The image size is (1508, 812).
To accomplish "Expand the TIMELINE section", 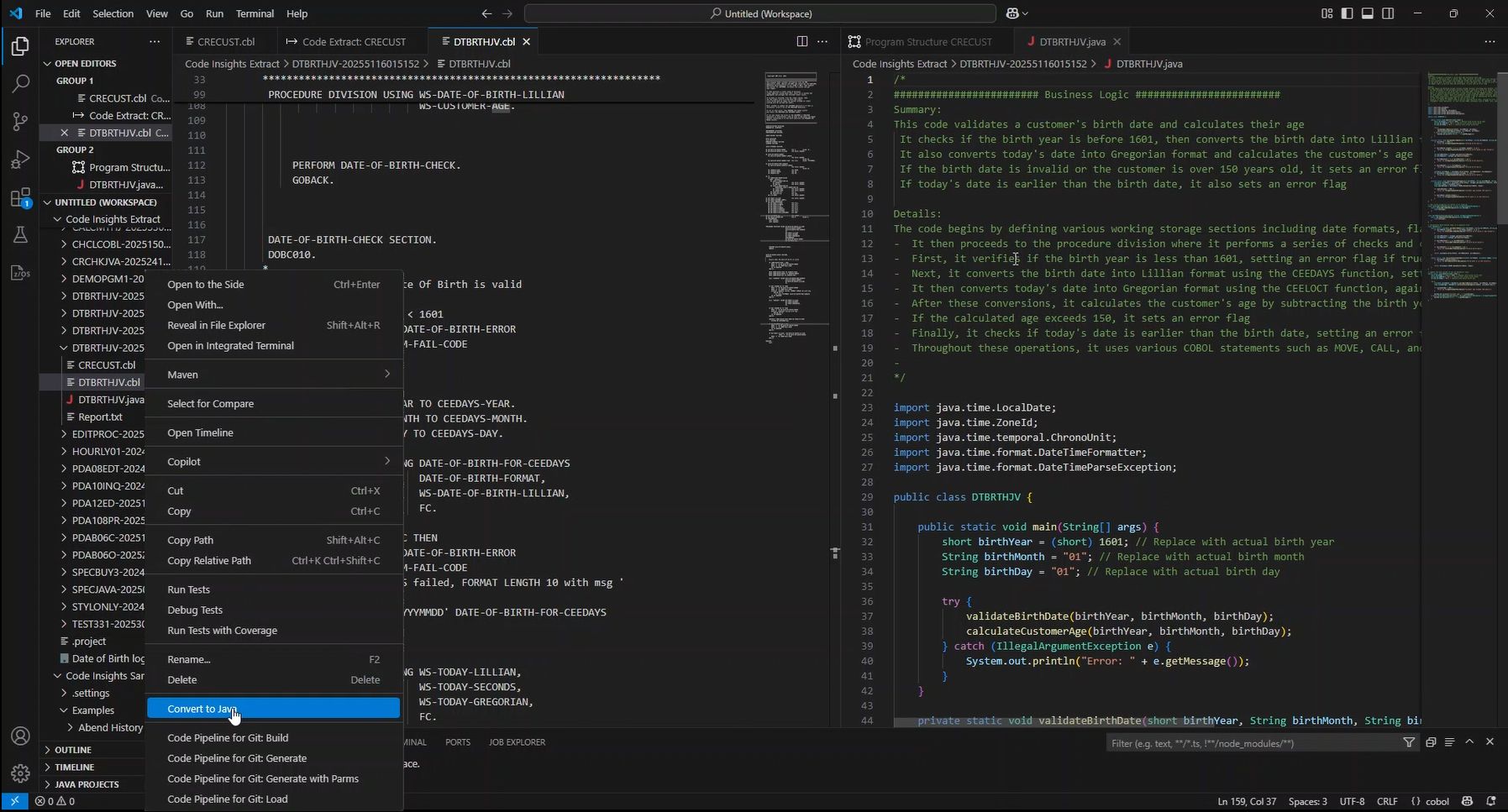I will [x=75, y=767].
